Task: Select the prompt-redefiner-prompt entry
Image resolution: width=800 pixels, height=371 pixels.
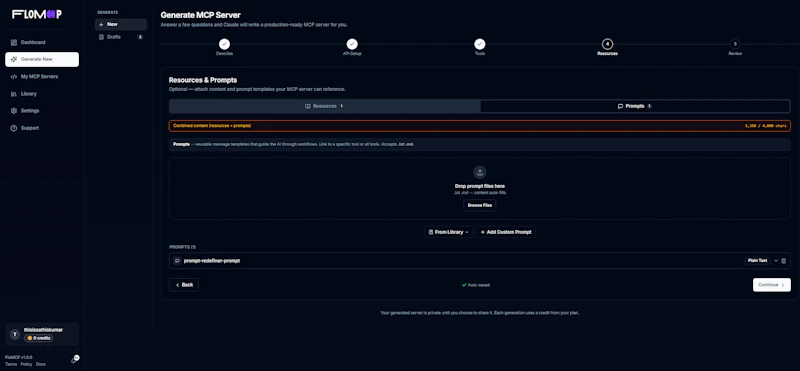Action: point(480,261)
